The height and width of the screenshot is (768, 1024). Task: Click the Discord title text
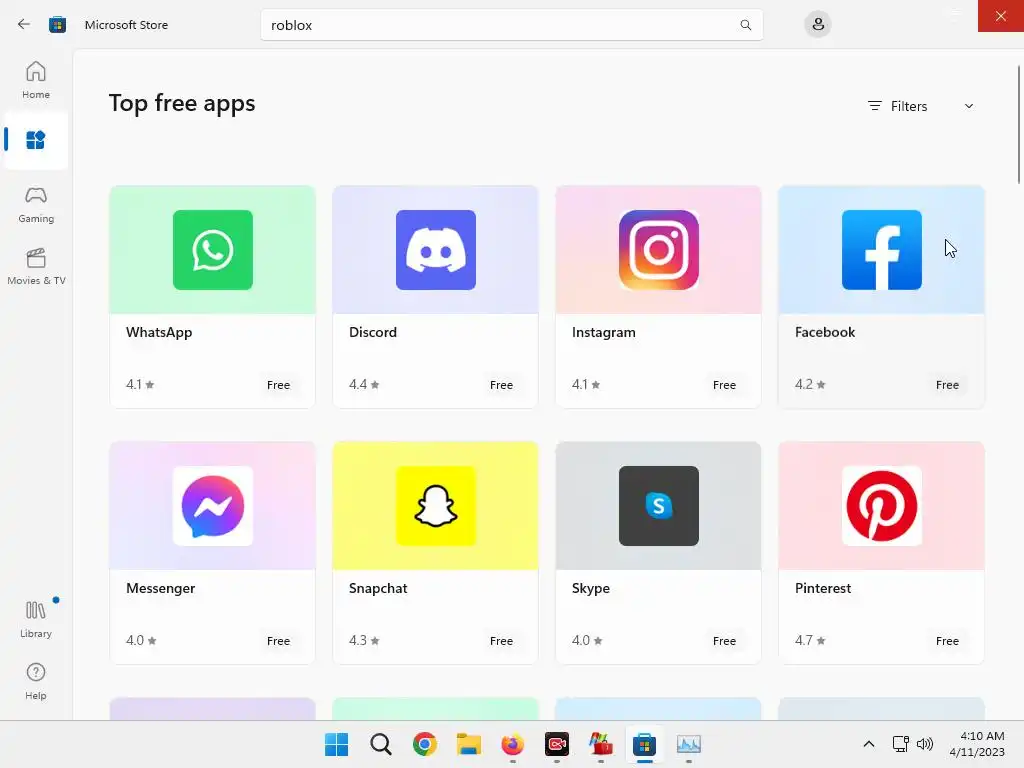pos(373,332)
